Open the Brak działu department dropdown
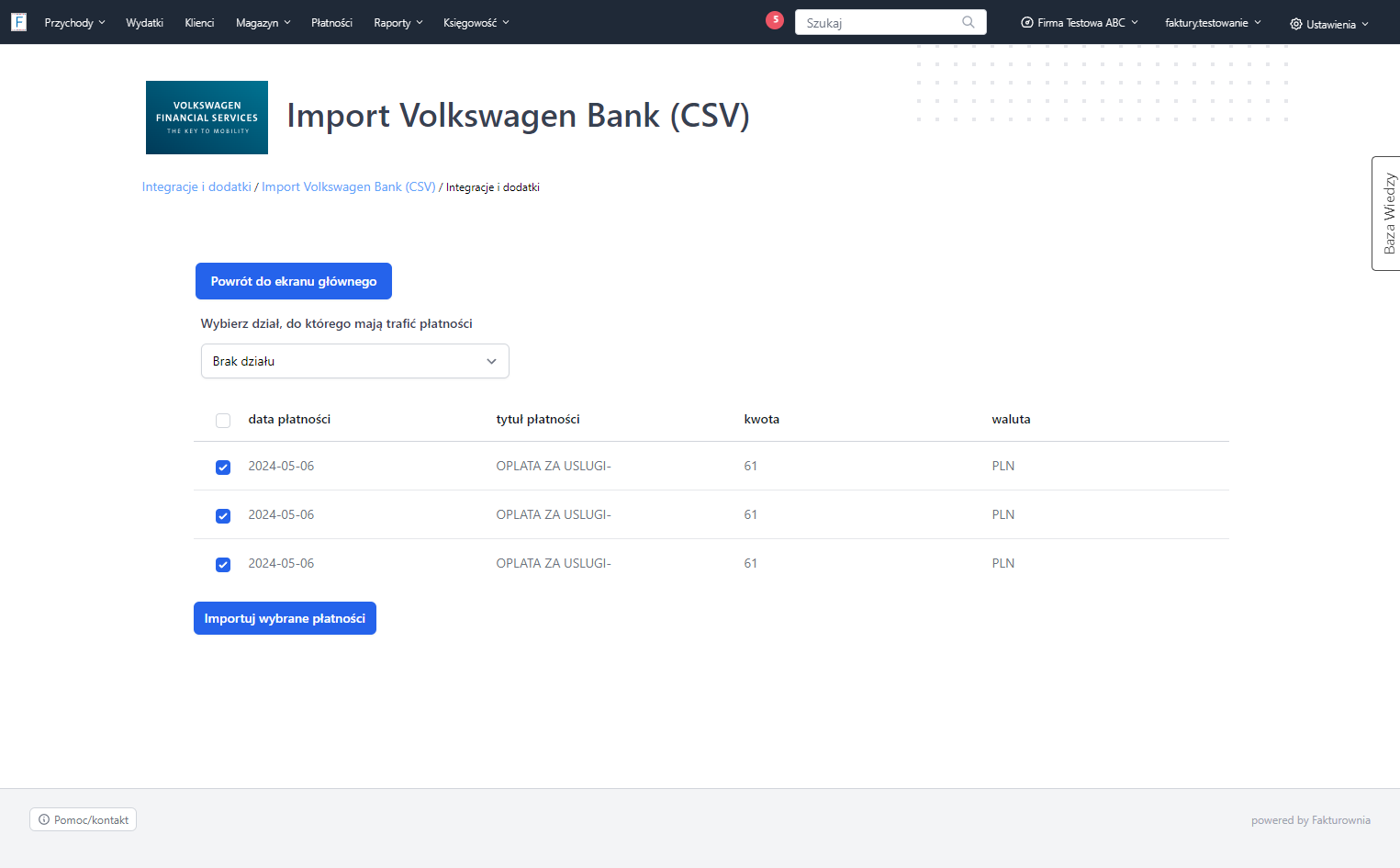Screen dimensions: 1400x868 [x=355, y=361]
